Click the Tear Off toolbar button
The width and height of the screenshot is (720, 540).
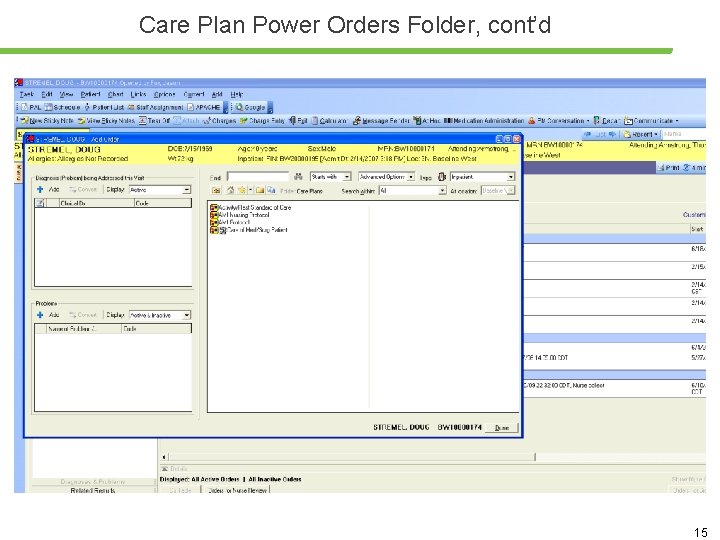click(x=155, y=121)
